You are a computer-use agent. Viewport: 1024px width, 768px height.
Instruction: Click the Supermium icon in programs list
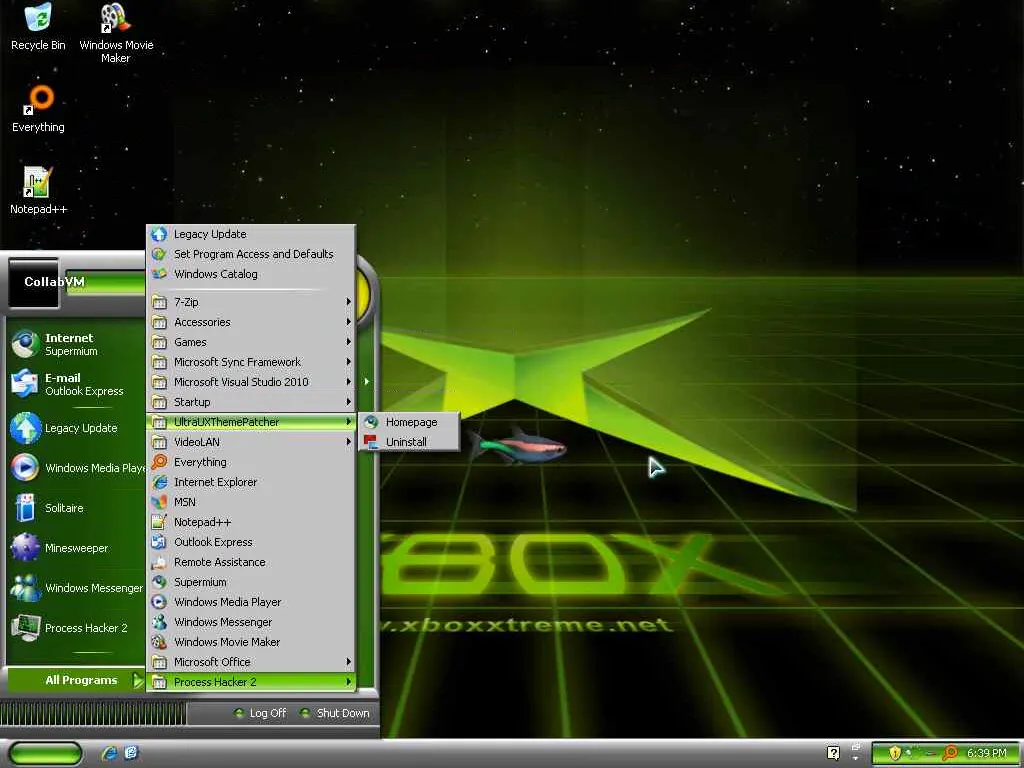159,582
